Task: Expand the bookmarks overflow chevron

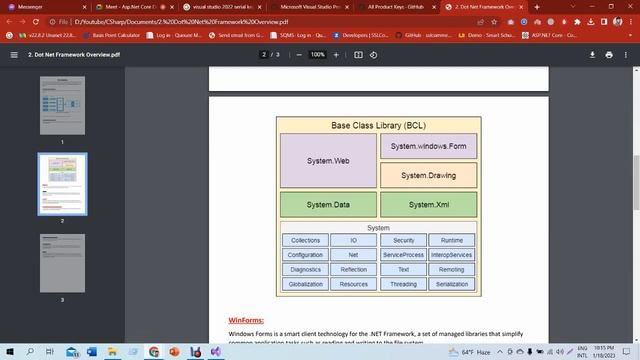Action: point(630,36)
